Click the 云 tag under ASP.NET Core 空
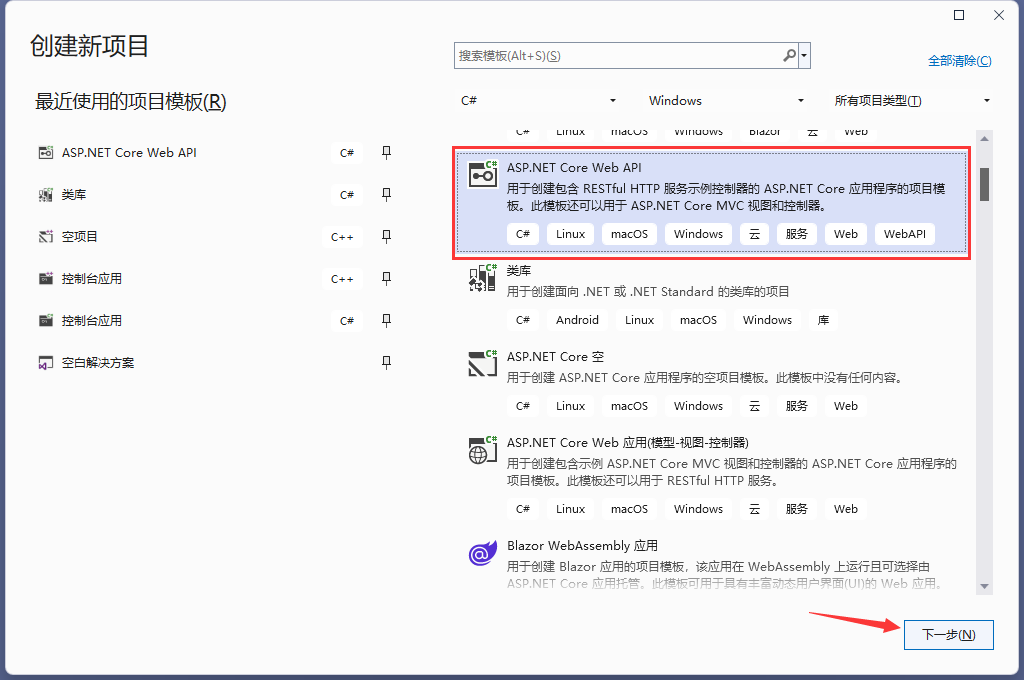This screenshot has width=1024, height=680. click(754, 406)
